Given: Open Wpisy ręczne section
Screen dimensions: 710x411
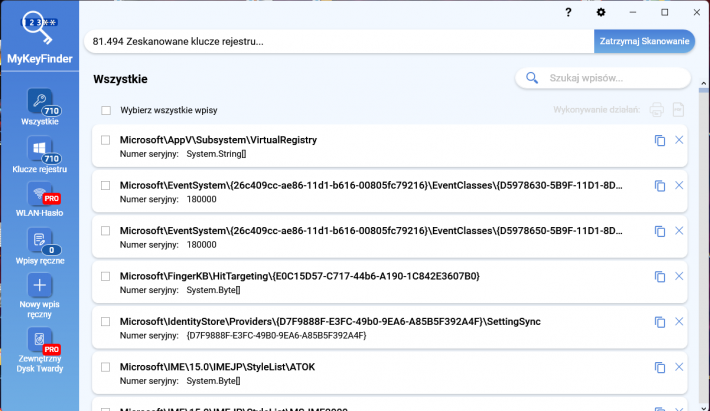Looking at the screenshot, I should tap(39, 246).
